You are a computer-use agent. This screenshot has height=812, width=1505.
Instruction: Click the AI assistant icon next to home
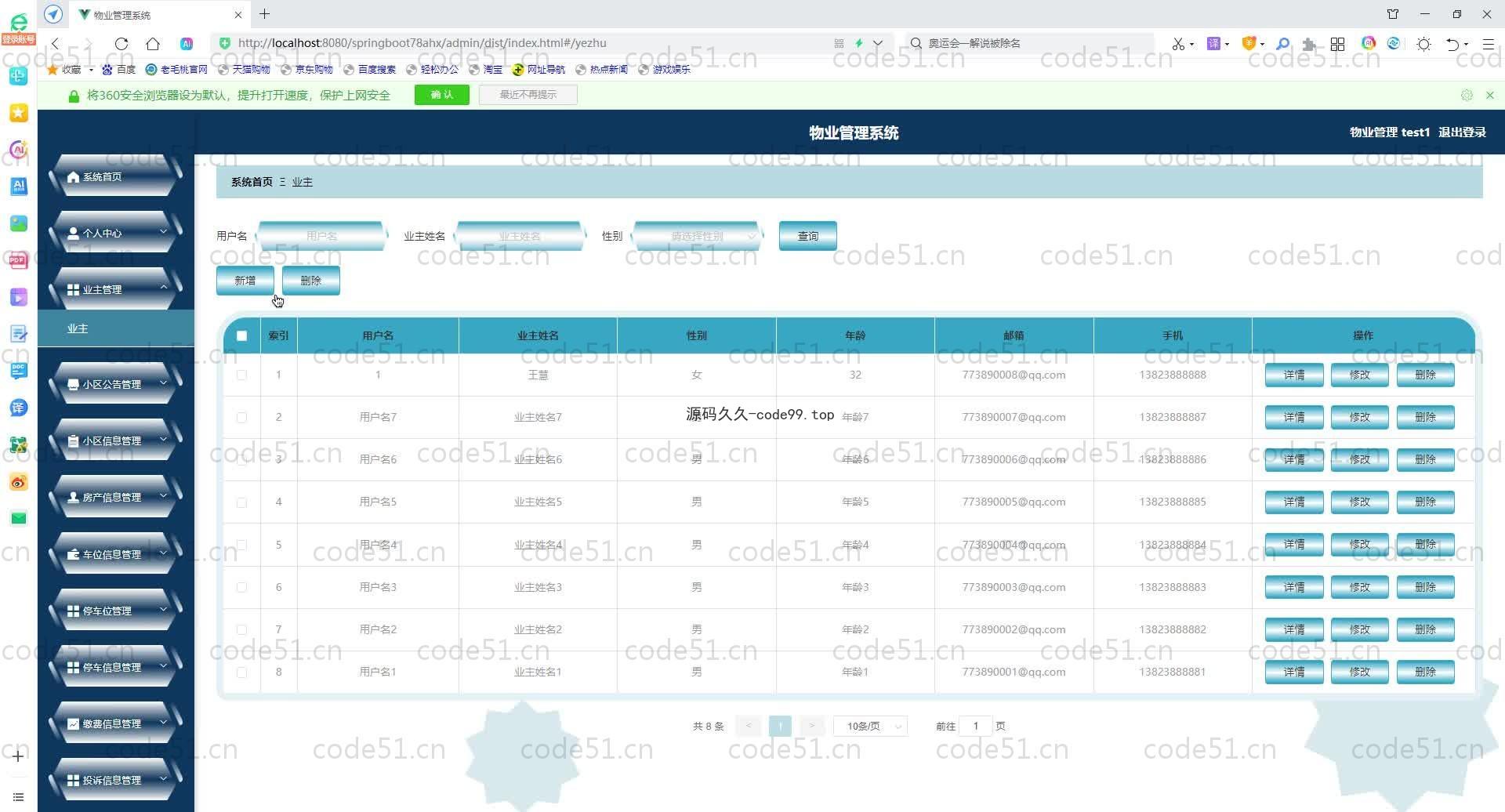pyautogui.click(x=187, y=44)
